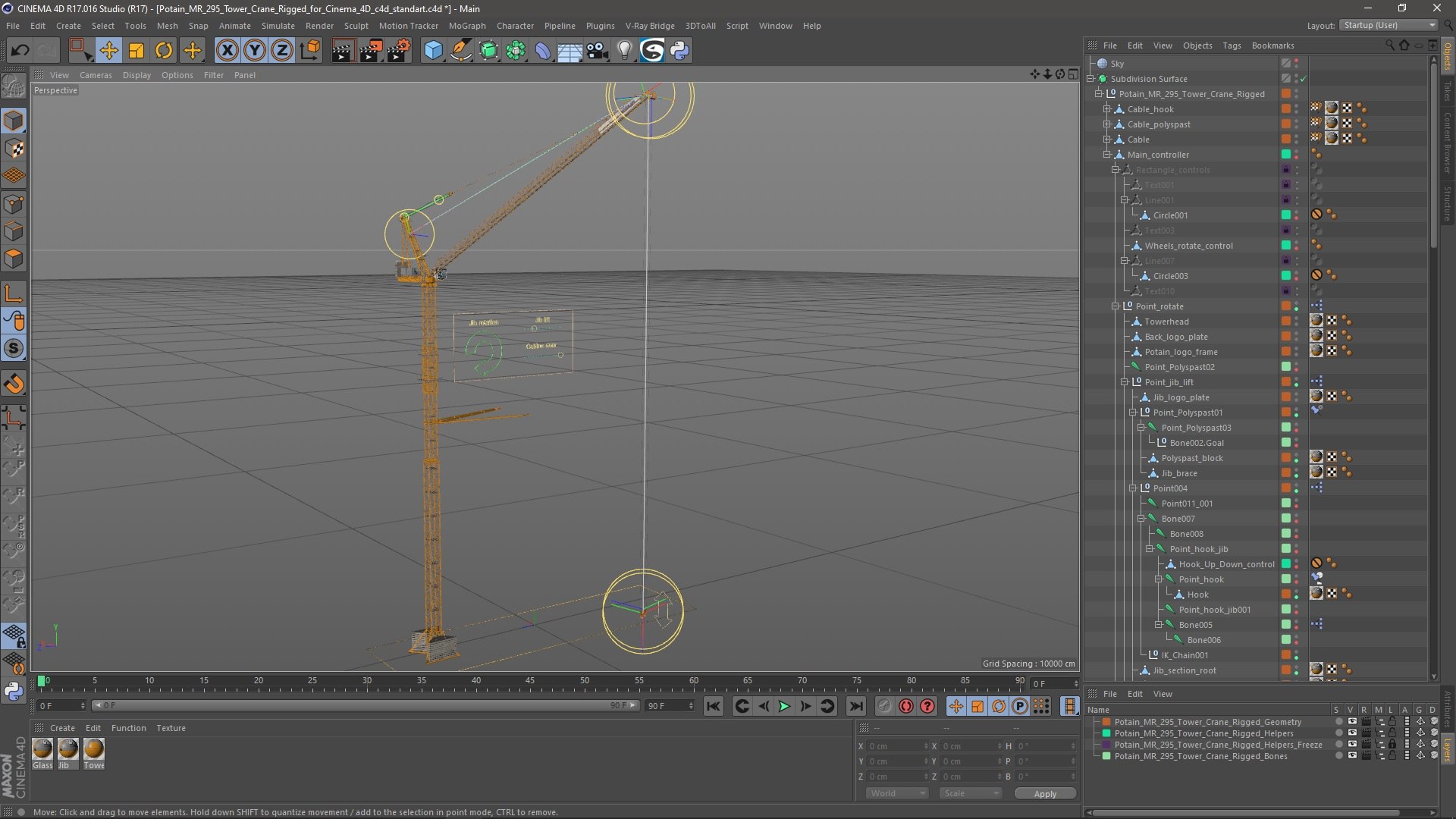Open the World coordinate dropdown
The image size is (1456, 819).
pyautogui.click(x=897, y=793)
